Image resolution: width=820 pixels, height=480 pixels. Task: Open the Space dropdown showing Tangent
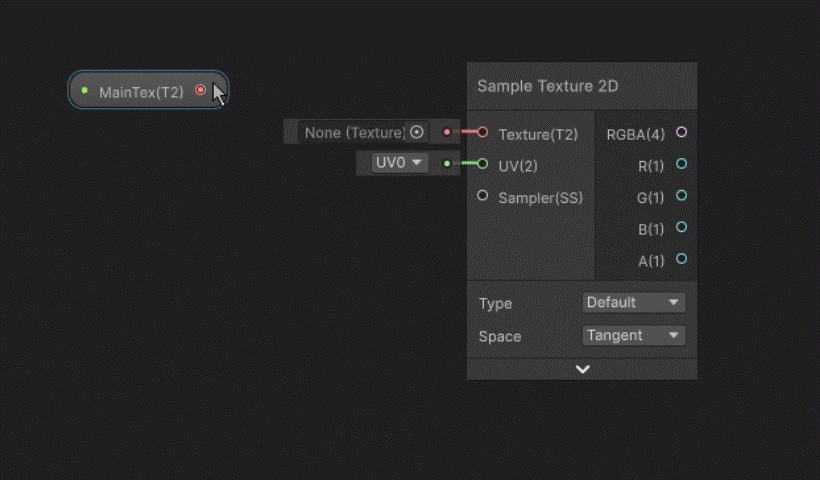(633, 335)
